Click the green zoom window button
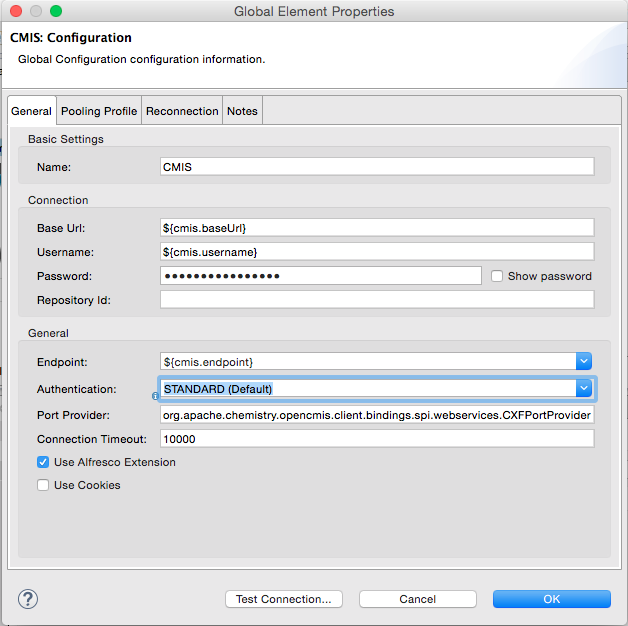The height and width of the screenshot is (626, 628). pyautogui.click(x=56, y=11)
